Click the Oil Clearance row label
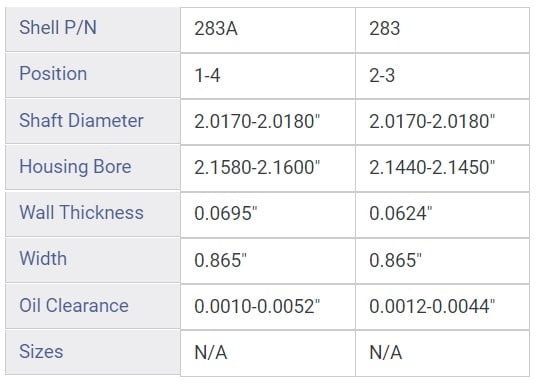 [93, 306]
